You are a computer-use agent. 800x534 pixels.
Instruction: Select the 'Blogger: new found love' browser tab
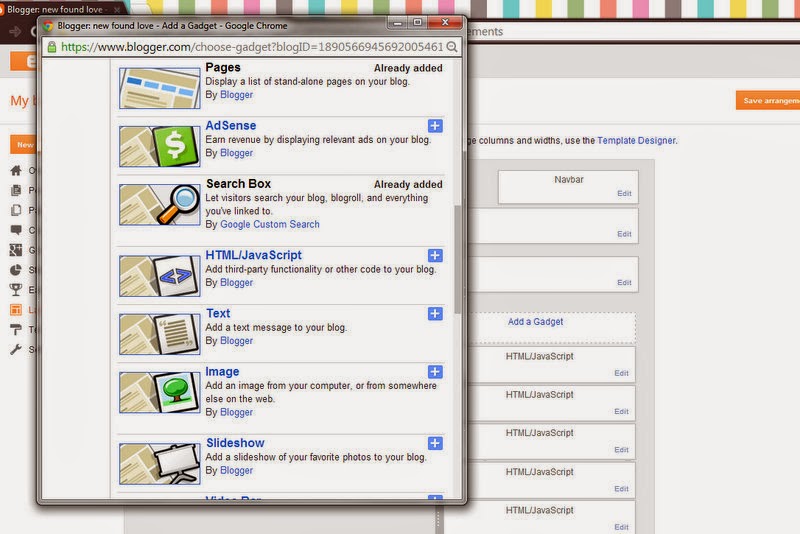59,9
